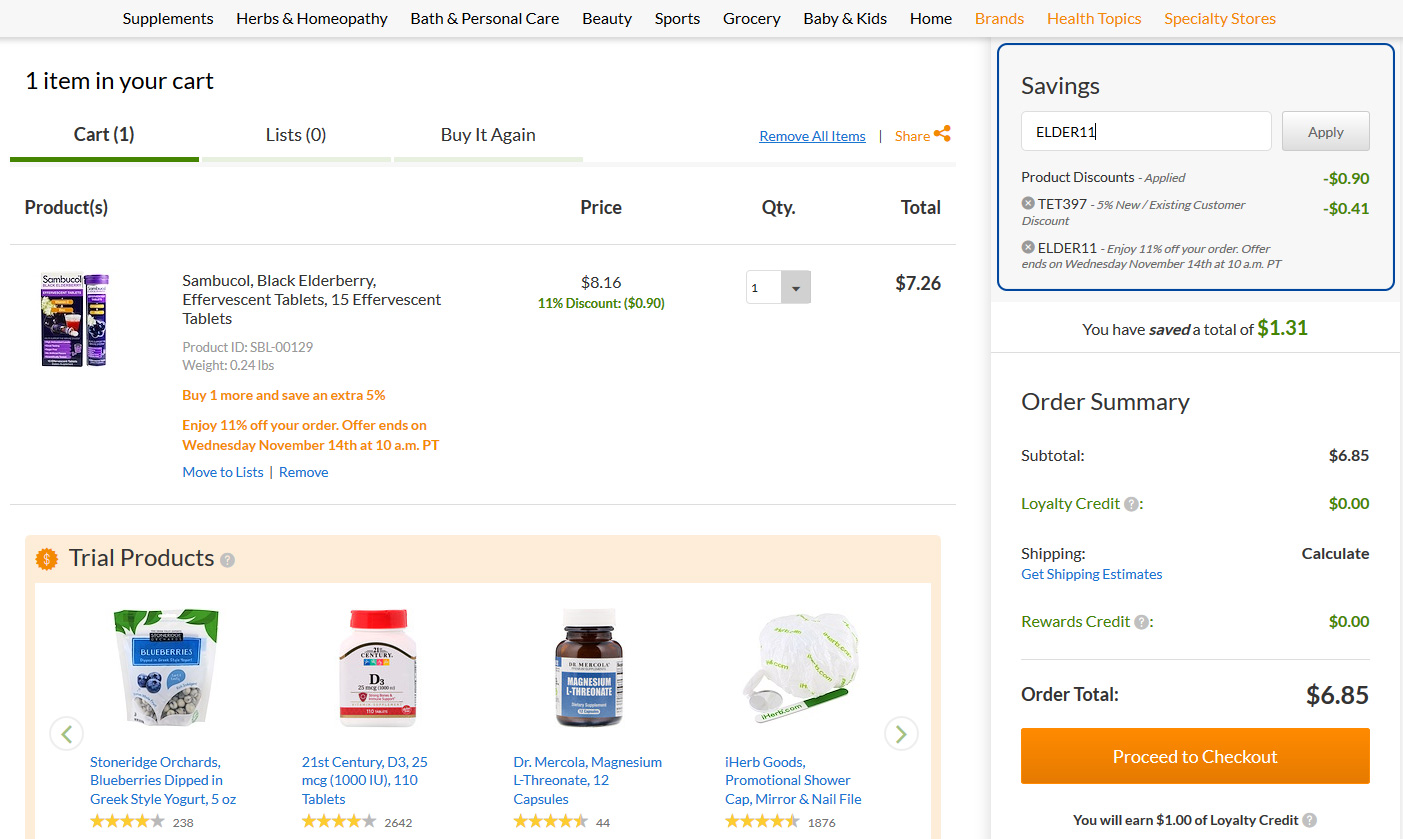The height and width of the screenshot is (839, 1403).
Task: Click the Sambucol Black Elderberry product thumbnail
Action: point(75,319)
